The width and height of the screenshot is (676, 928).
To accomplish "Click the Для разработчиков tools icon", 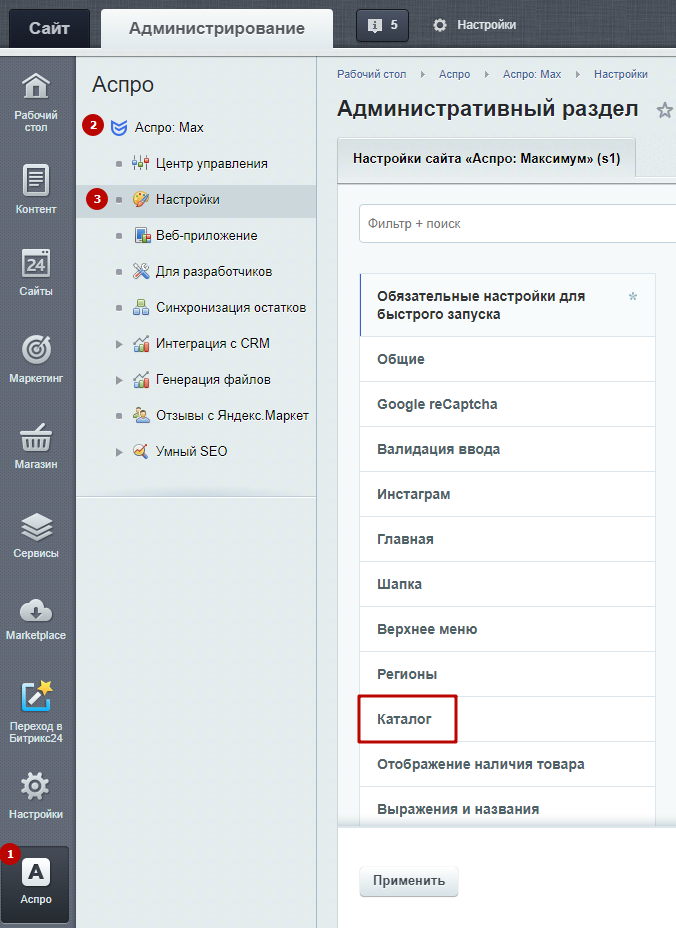I will (141, 272).
